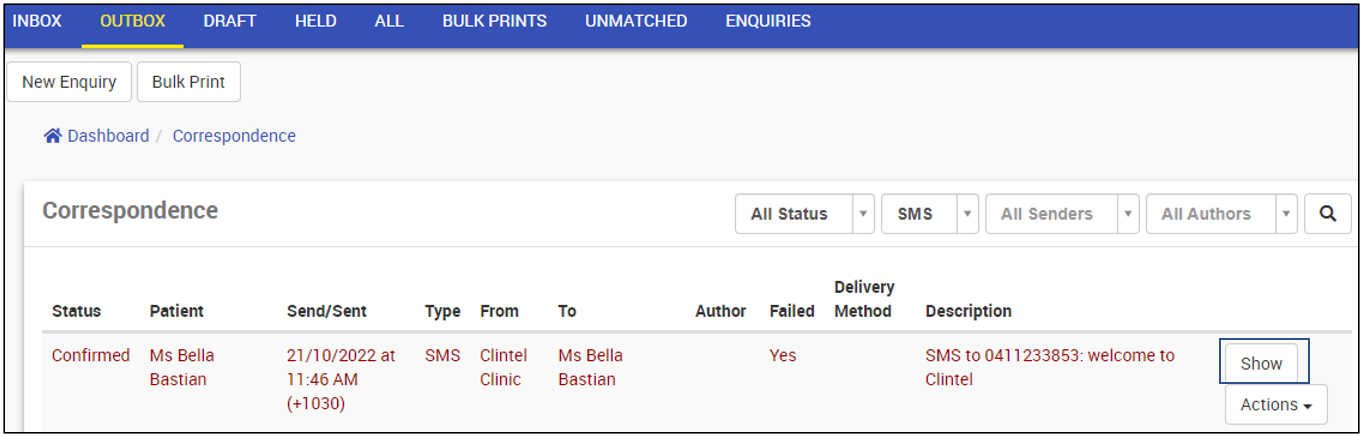Open the Actions dropdown menu

click(x=1276, y=405)
